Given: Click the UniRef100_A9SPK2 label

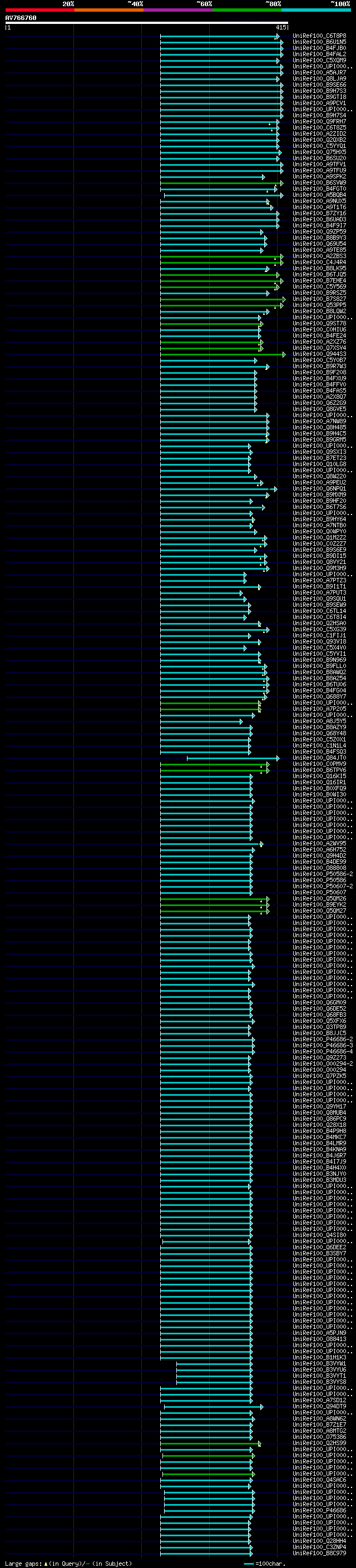Looking at the screenshot, I should 319,176.
